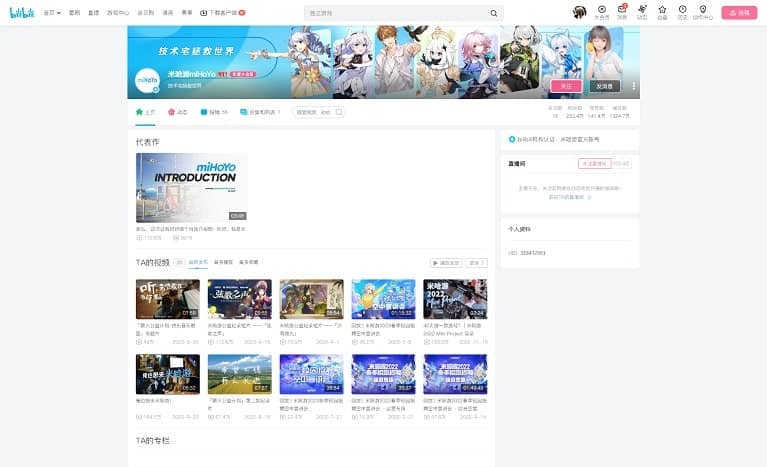Click the miHoYo round profile avatar on banner

[x=147, y=80]
